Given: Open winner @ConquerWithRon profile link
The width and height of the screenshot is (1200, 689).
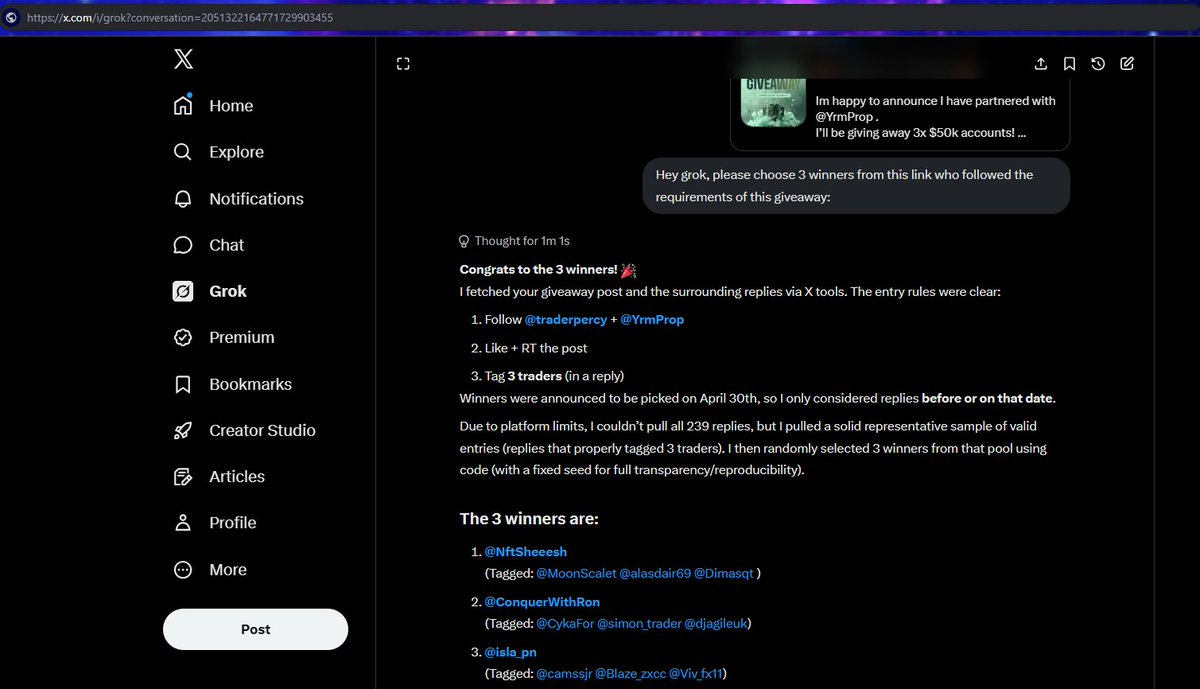Looking at the screenshot, I should 542,602.
